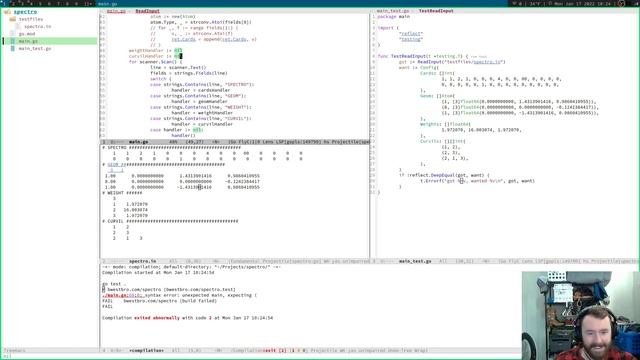Open spectro.in file in the tree

pos(38,27)
